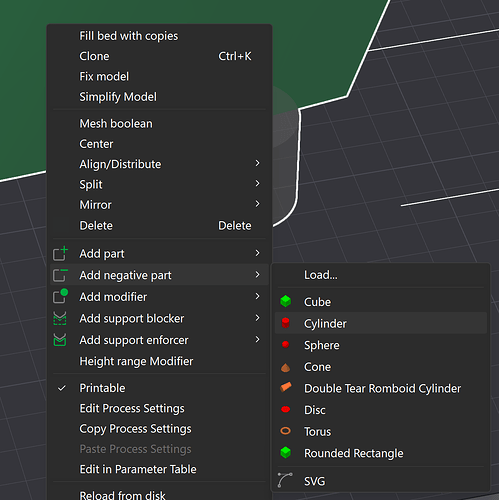Click the red Cylinder shape icon
The image size is (499, 500).
click(285, 323)
